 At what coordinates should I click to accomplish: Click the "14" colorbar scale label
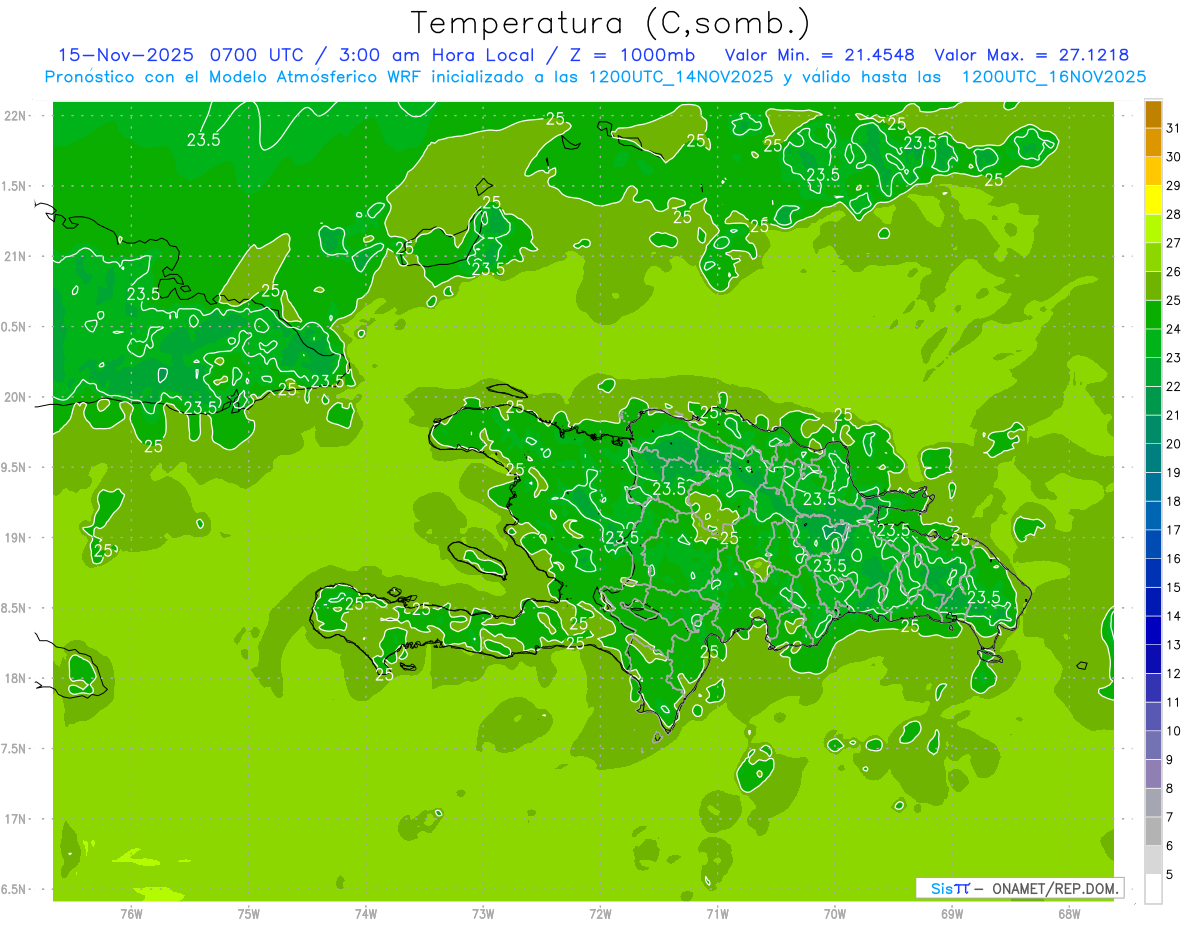1174,616
